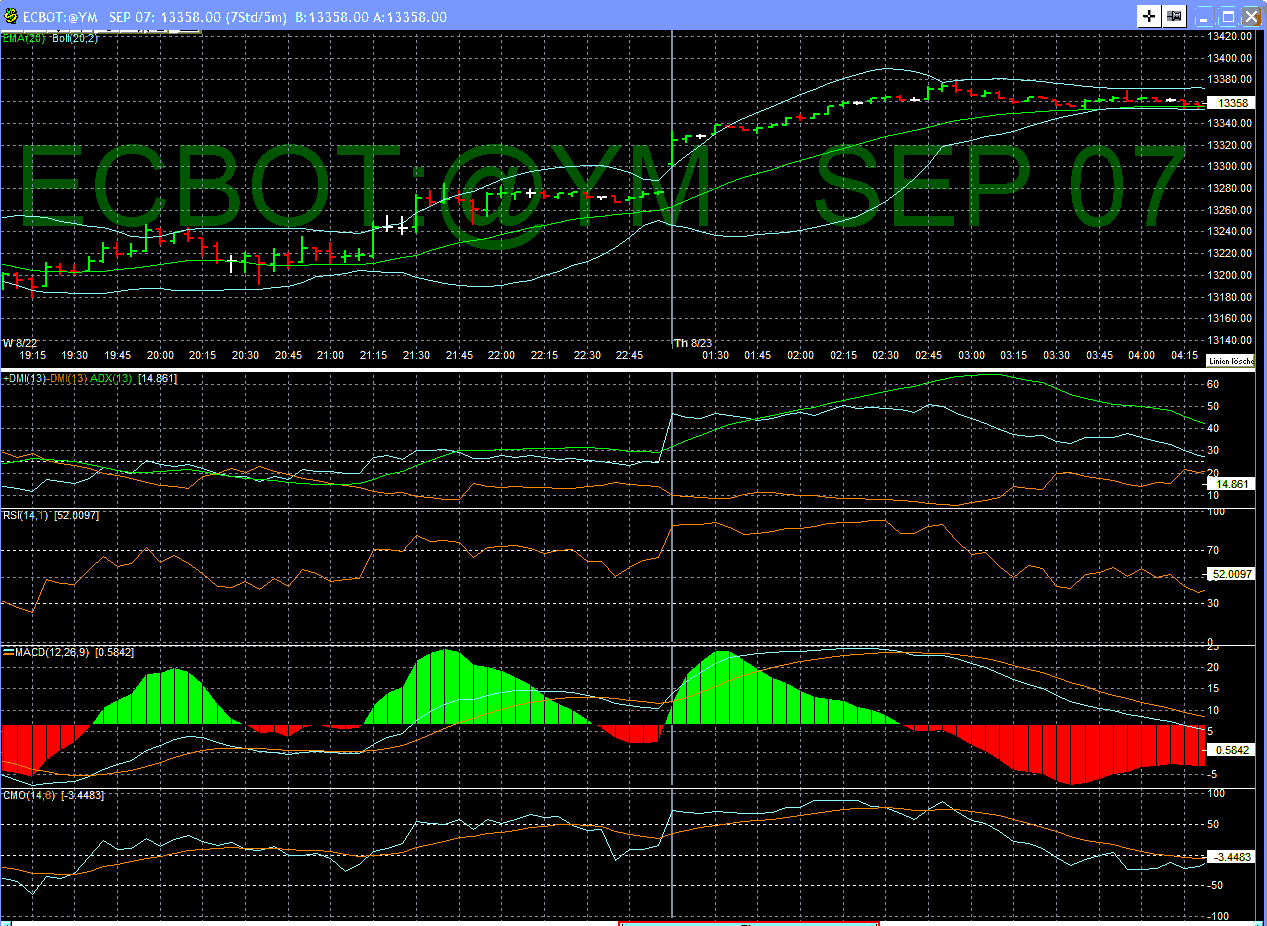The height and width of the screenshot is (926, 1267).
Task: Click the ADX value tag 14.861
Action: tap(1230, 483)
